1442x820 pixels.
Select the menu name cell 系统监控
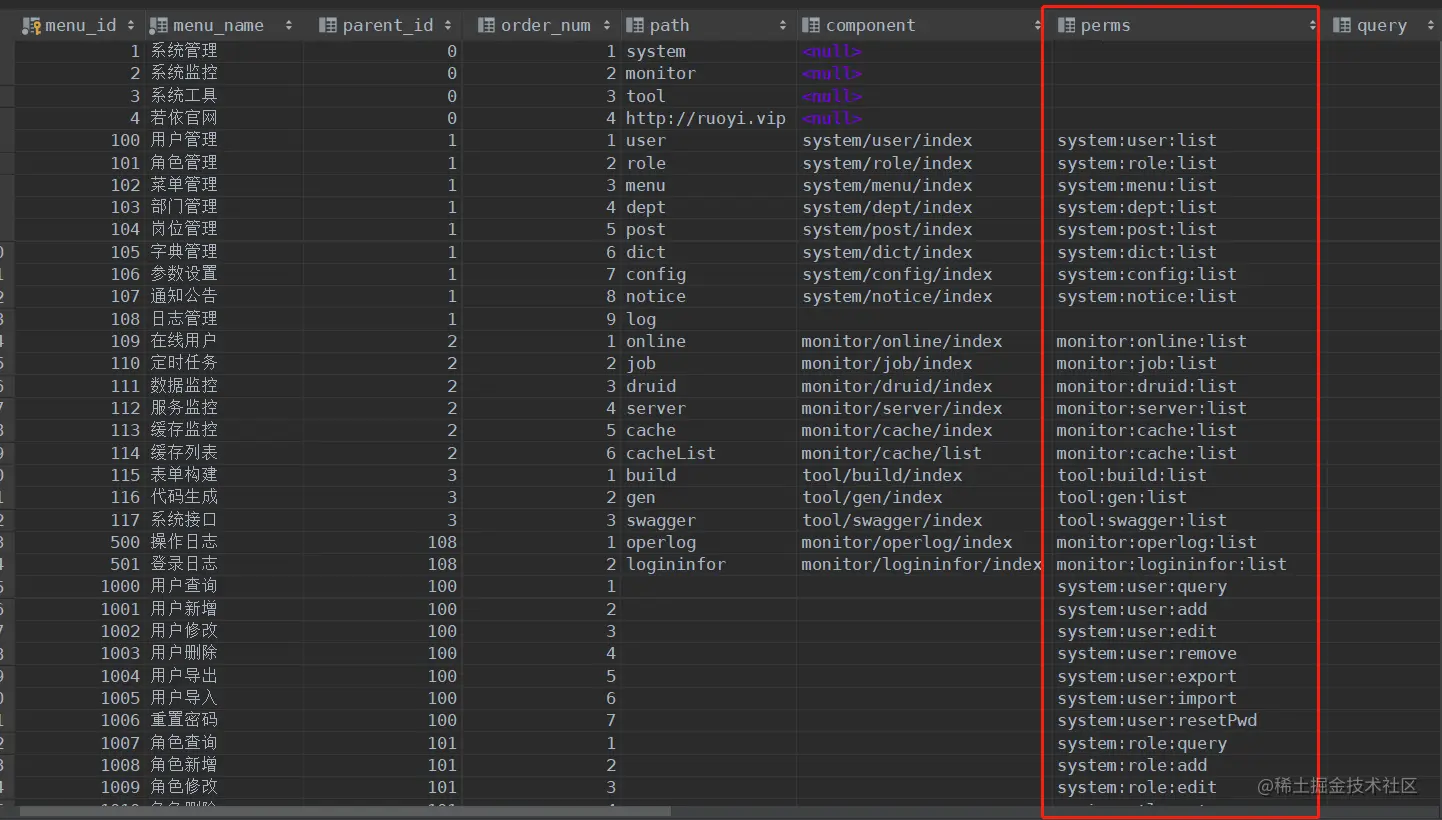tap(184, 73)
